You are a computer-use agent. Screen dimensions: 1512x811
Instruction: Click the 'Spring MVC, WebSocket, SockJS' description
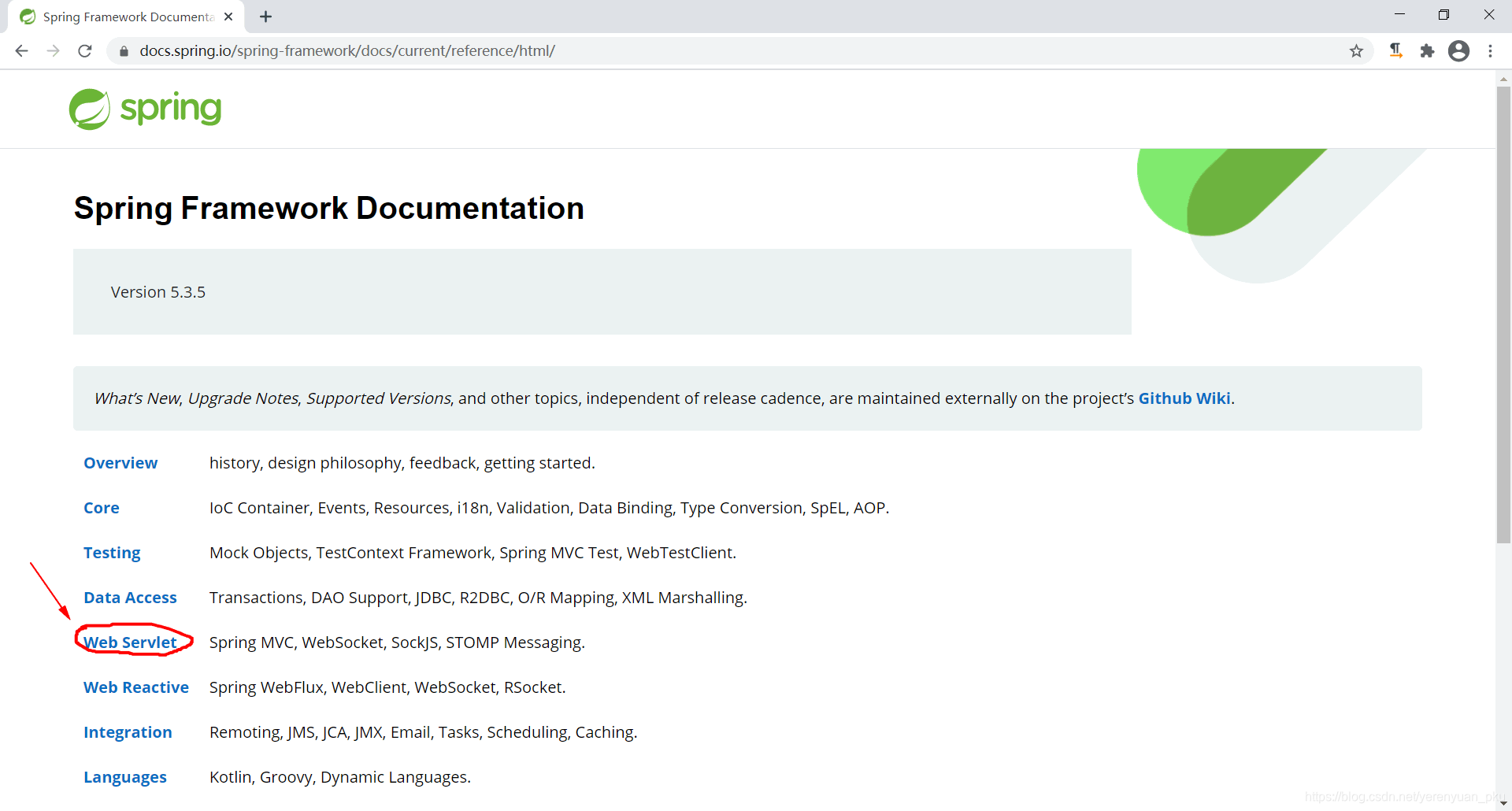coord(397,643)
